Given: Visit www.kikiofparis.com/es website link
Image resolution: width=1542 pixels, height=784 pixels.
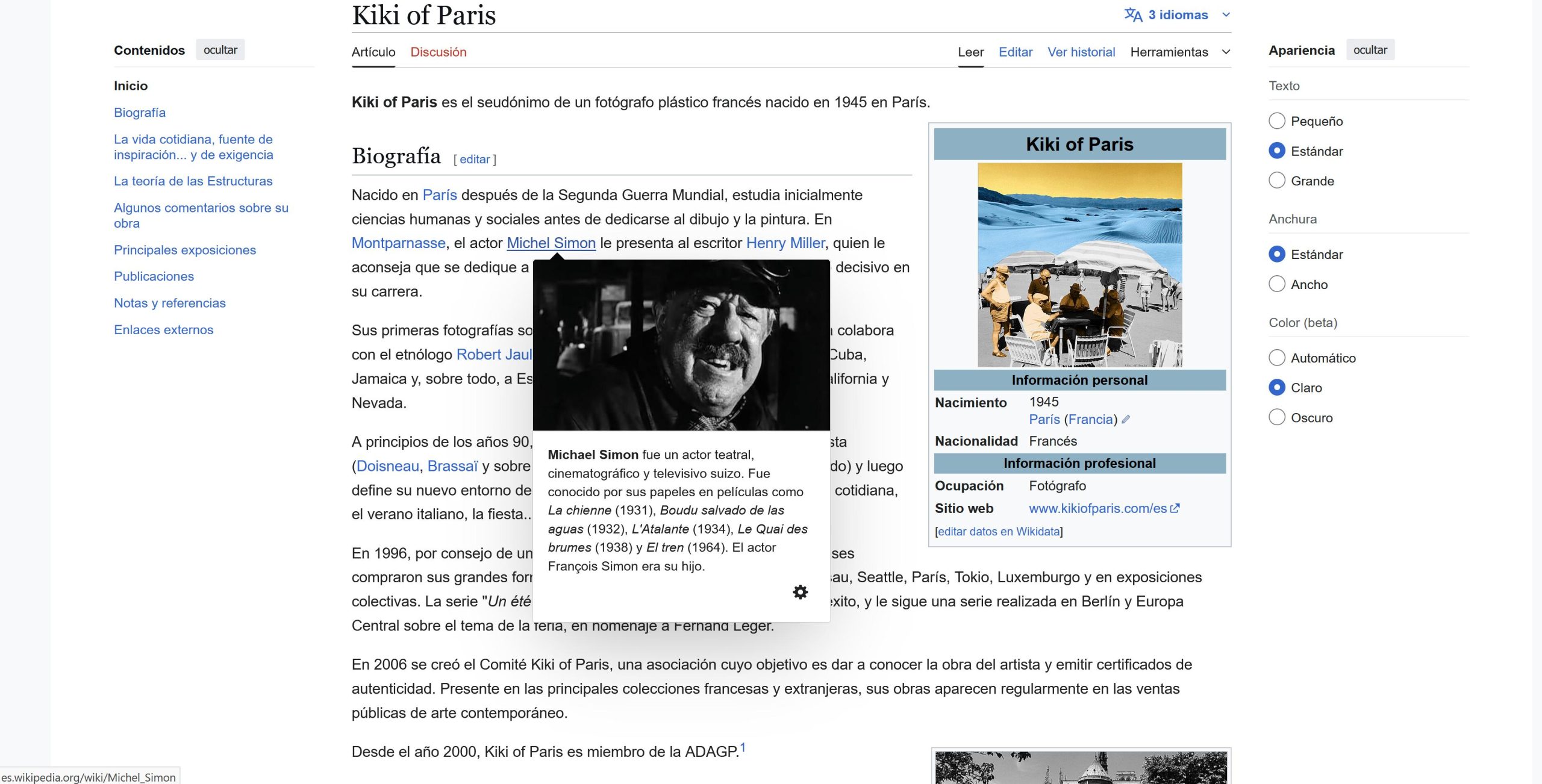Looking at the screenshot, I should click(x=1097, y=508).
